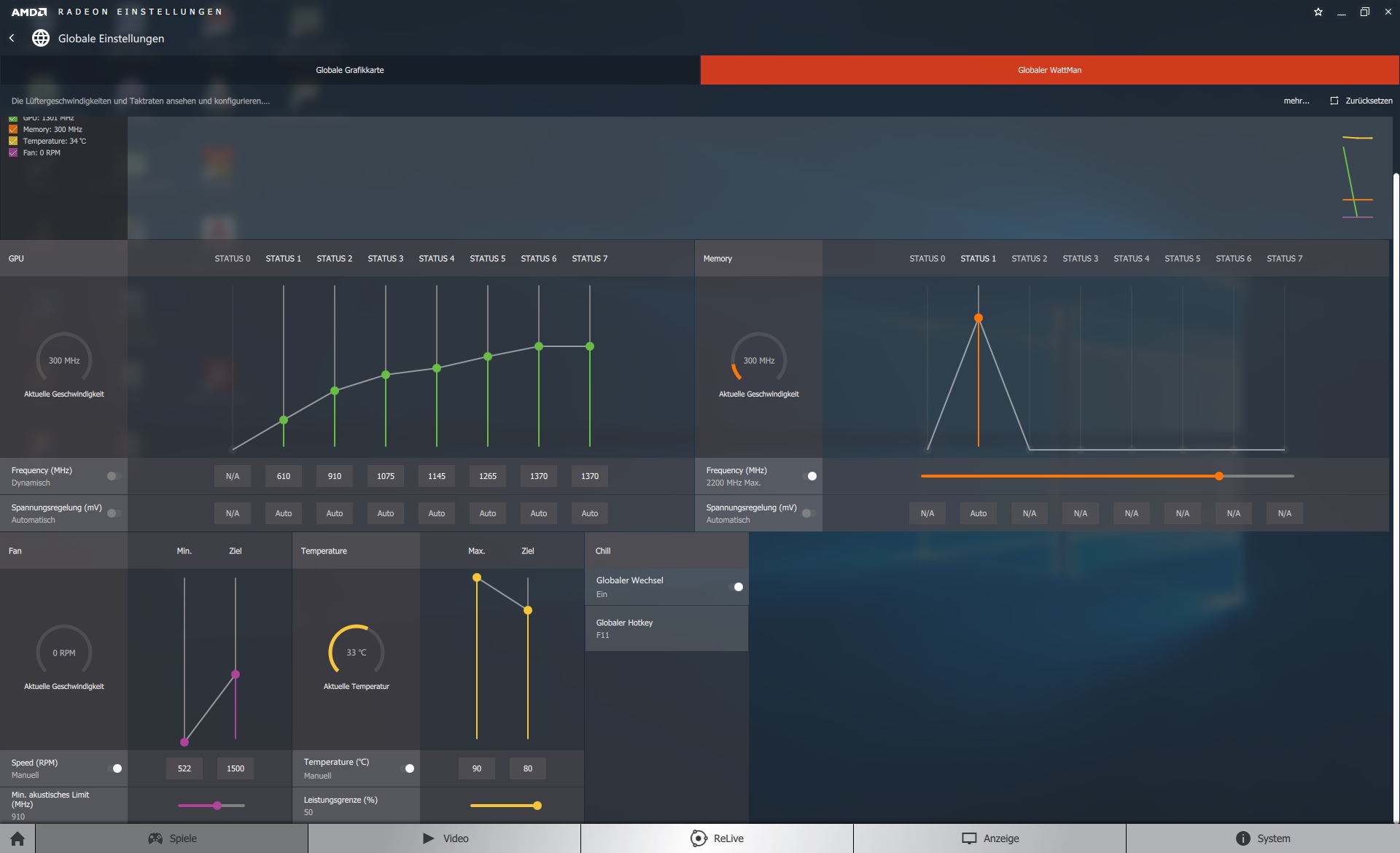This screenshot has width=1400, height=853.
Task: Uncheck the Temperature graph checkbox
Action: click(13, 141)
